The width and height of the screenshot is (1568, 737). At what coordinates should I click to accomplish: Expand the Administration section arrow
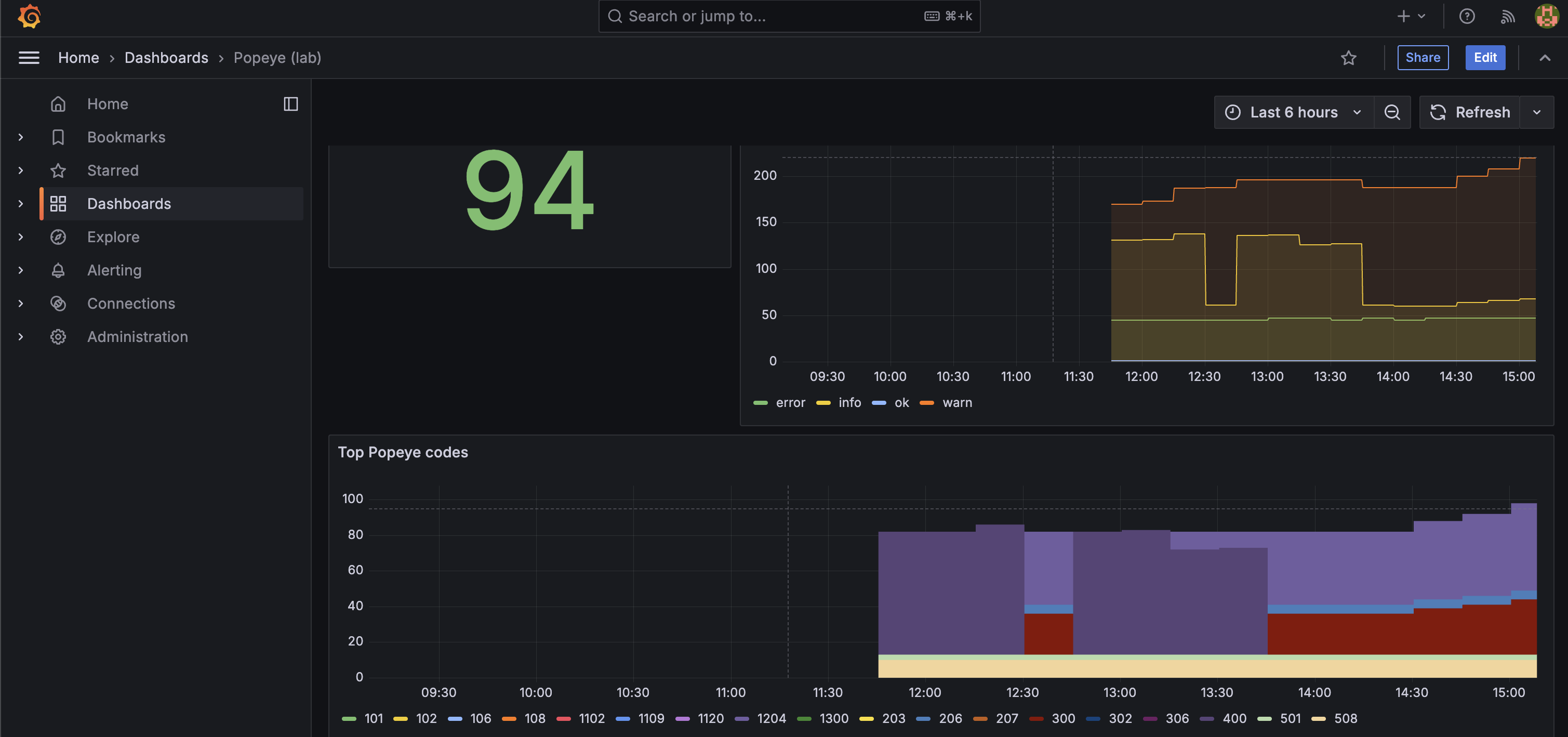click(x=21, y=337)
